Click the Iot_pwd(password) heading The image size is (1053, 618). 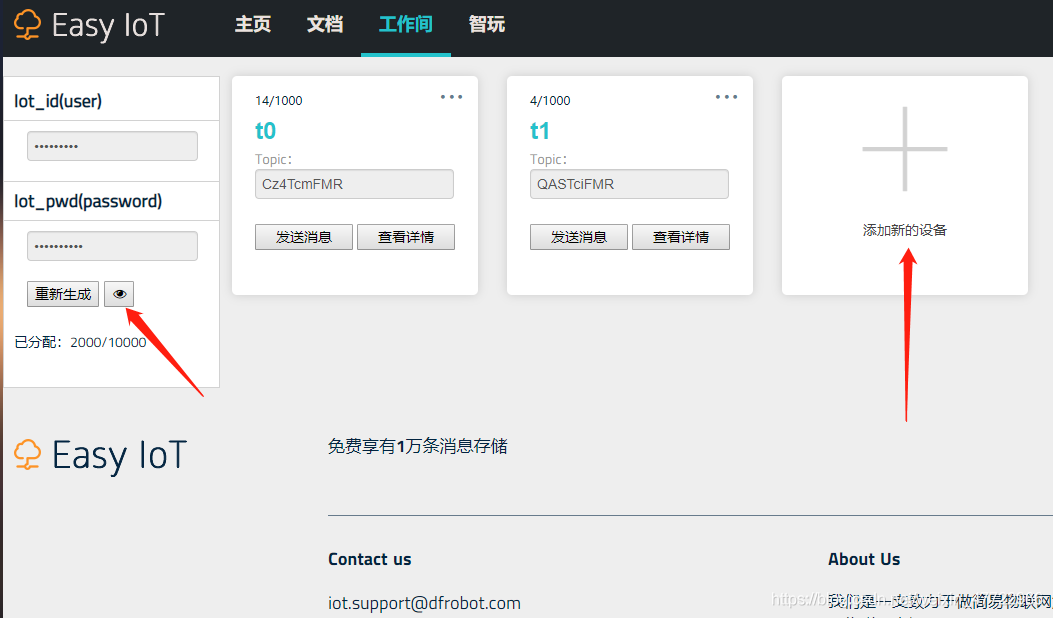[x=88, y=202]
